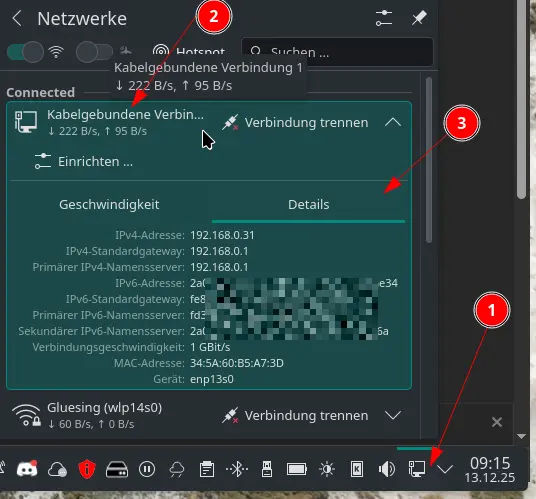Expand the Gluesing connection details

pos(393,416)
